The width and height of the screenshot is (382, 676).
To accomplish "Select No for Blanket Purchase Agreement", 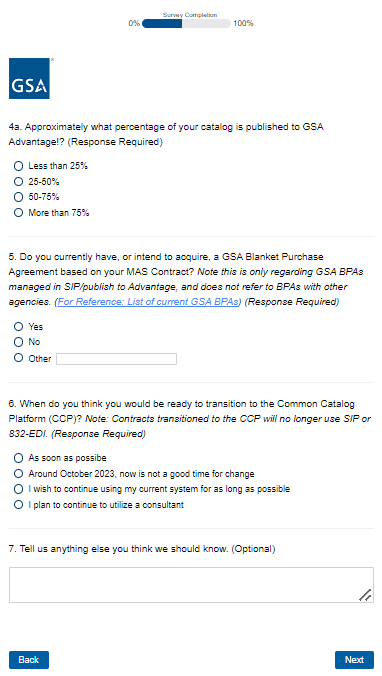I will (18, 342).
